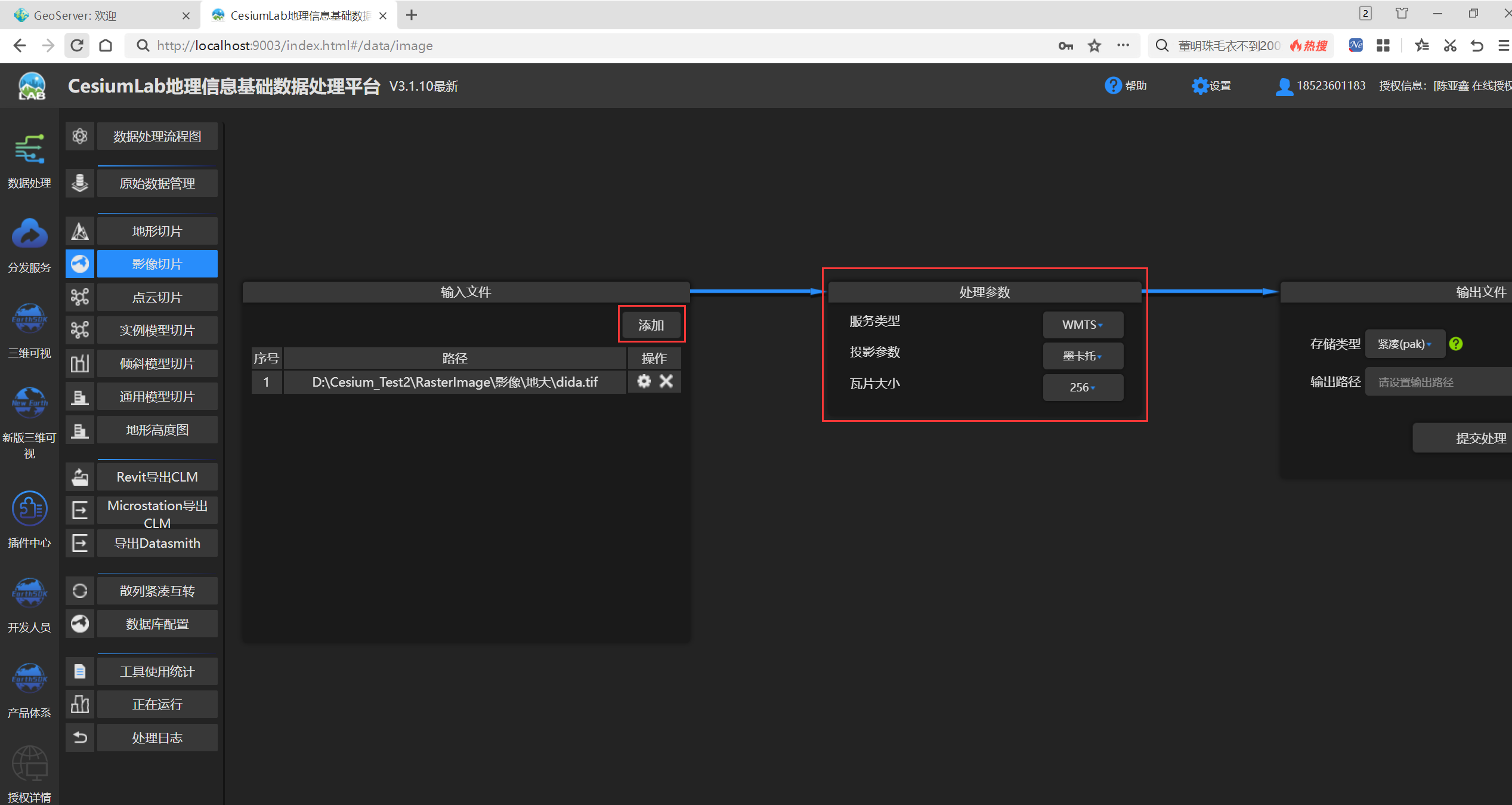Expand the 投影参数 墨卡托 dropdown
1512x805 pixels.
click(x=1083, y=356)
